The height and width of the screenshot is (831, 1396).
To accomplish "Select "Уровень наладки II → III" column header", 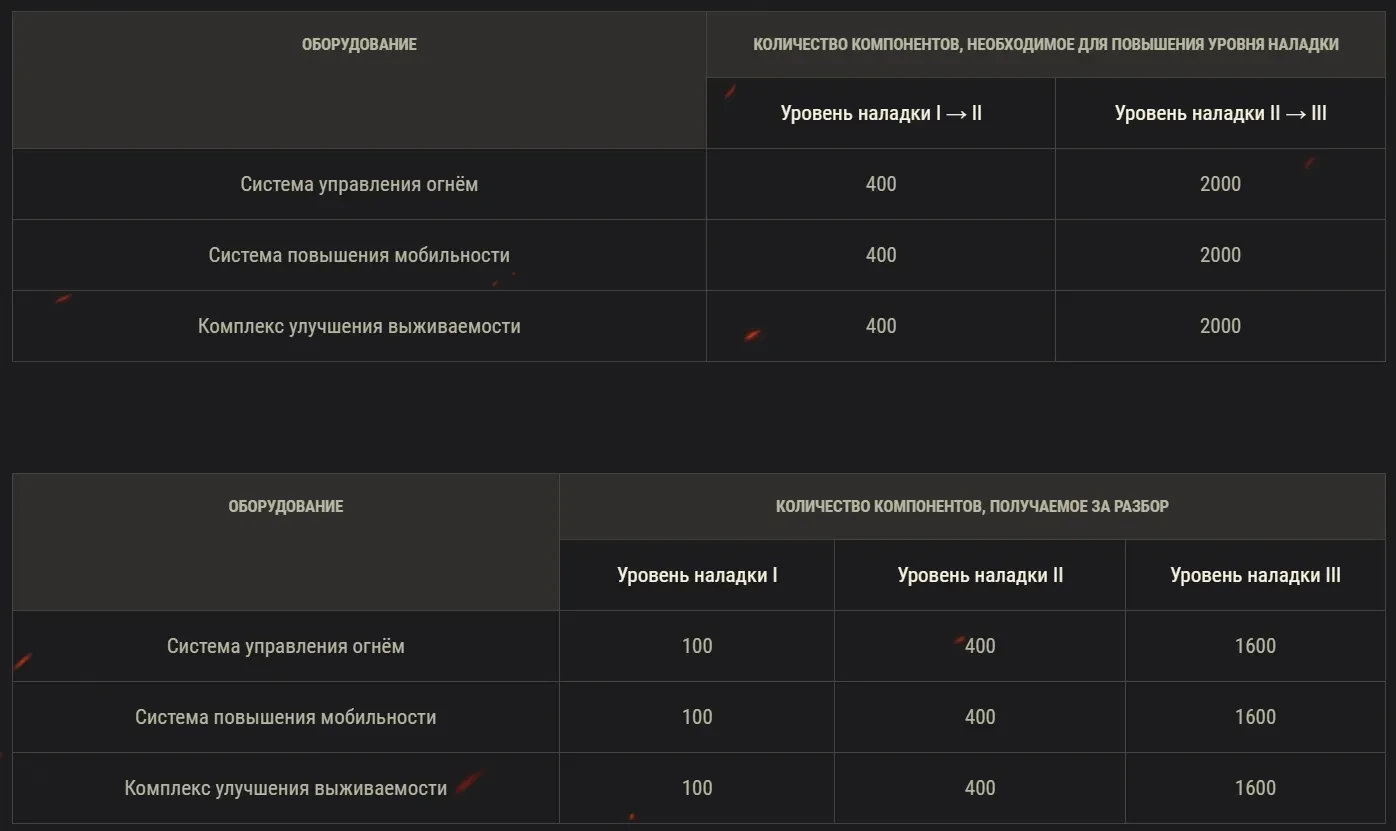I will 1220,113.
